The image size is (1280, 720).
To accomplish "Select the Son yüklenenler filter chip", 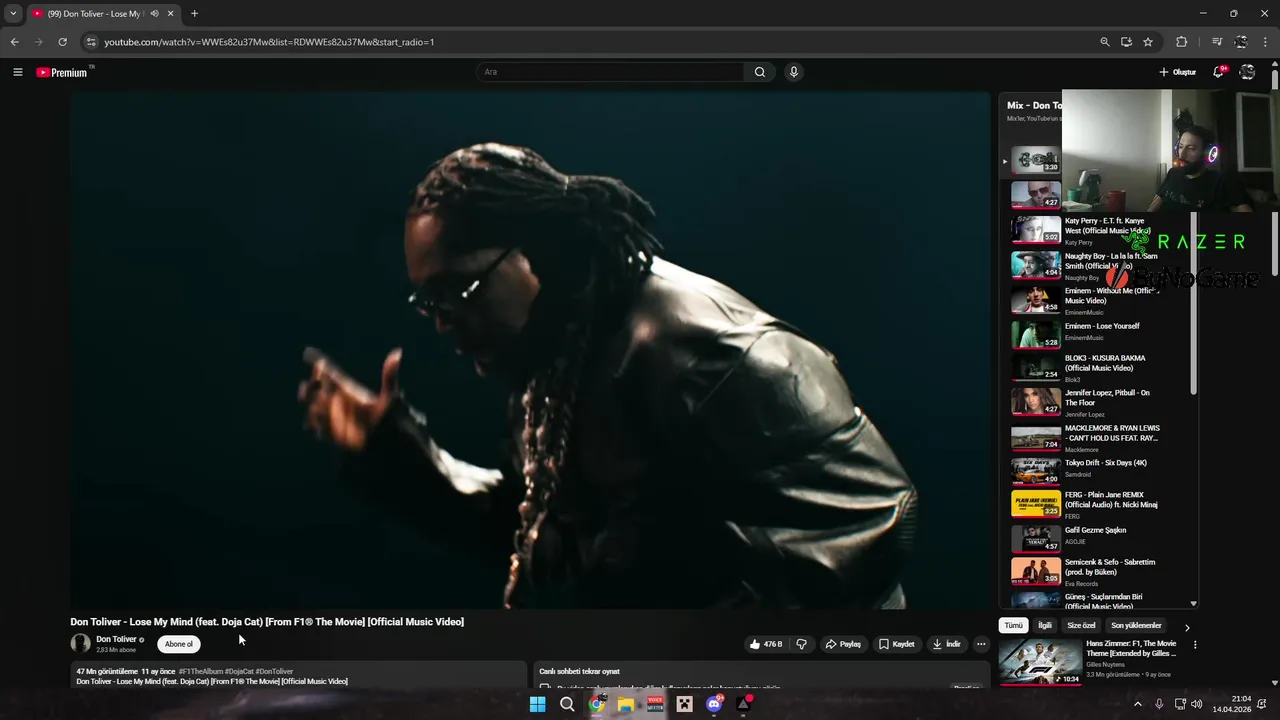I will (1136, 625).
